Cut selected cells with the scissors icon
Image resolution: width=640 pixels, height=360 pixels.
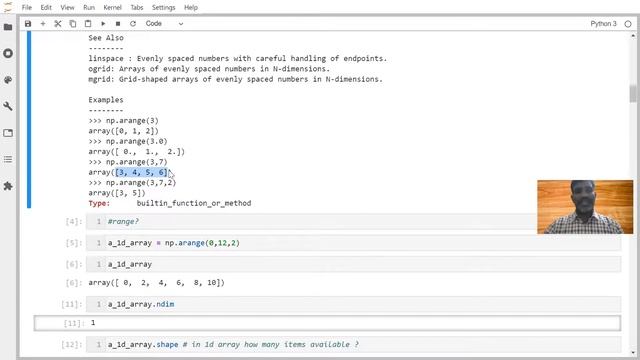[58, 24]
